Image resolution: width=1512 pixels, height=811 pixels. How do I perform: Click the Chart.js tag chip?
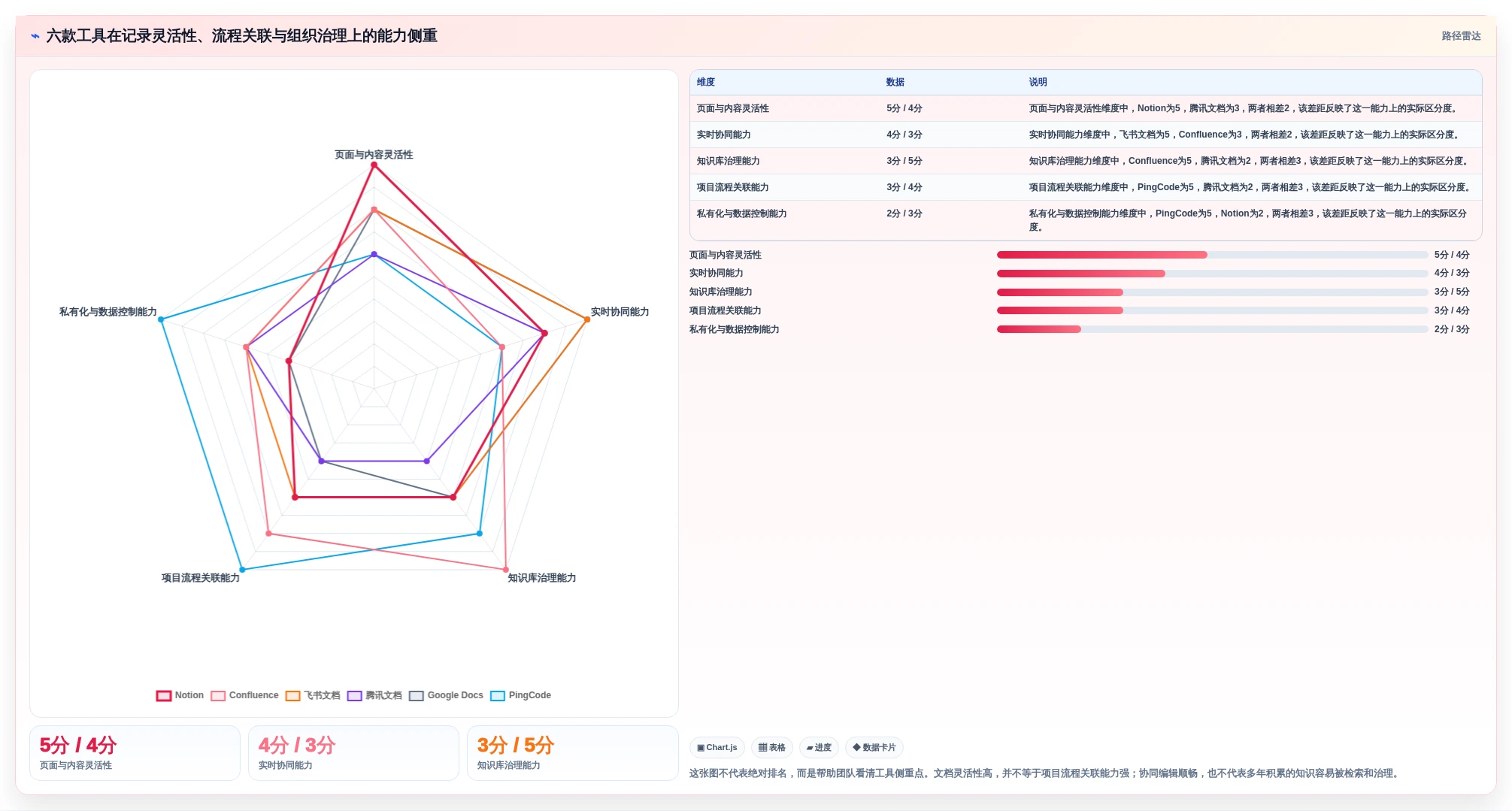point(717,747)
